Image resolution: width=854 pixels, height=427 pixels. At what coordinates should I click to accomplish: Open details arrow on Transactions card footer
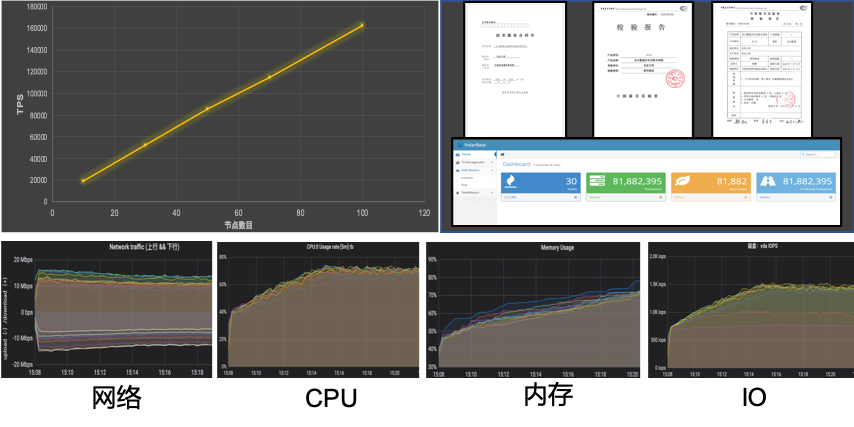[663, 198]
